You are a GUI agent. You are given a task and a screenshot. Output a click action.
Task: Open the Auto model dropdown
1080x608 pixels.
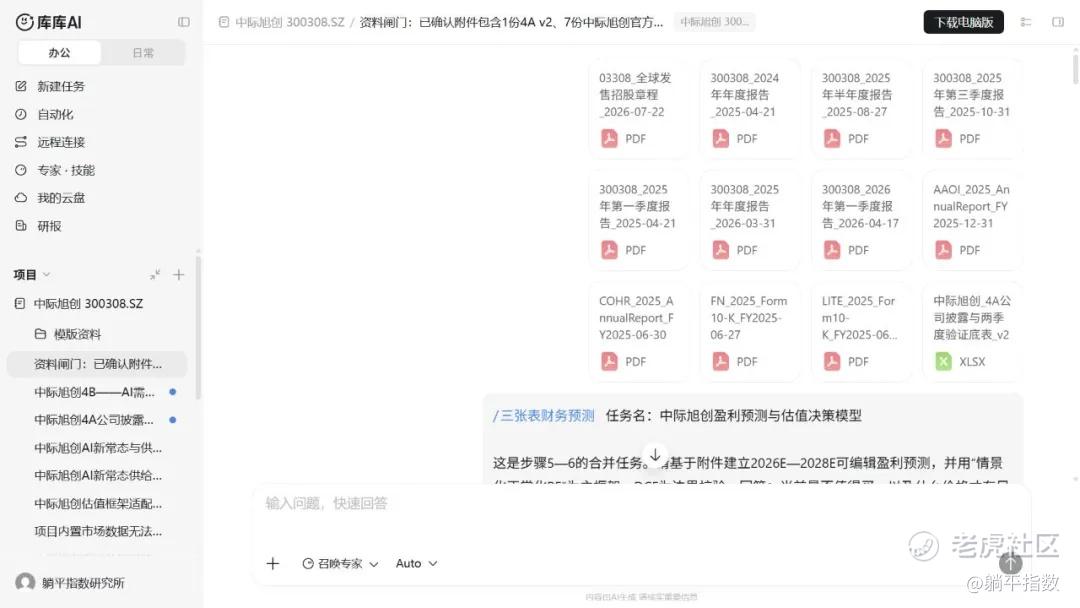416,563
